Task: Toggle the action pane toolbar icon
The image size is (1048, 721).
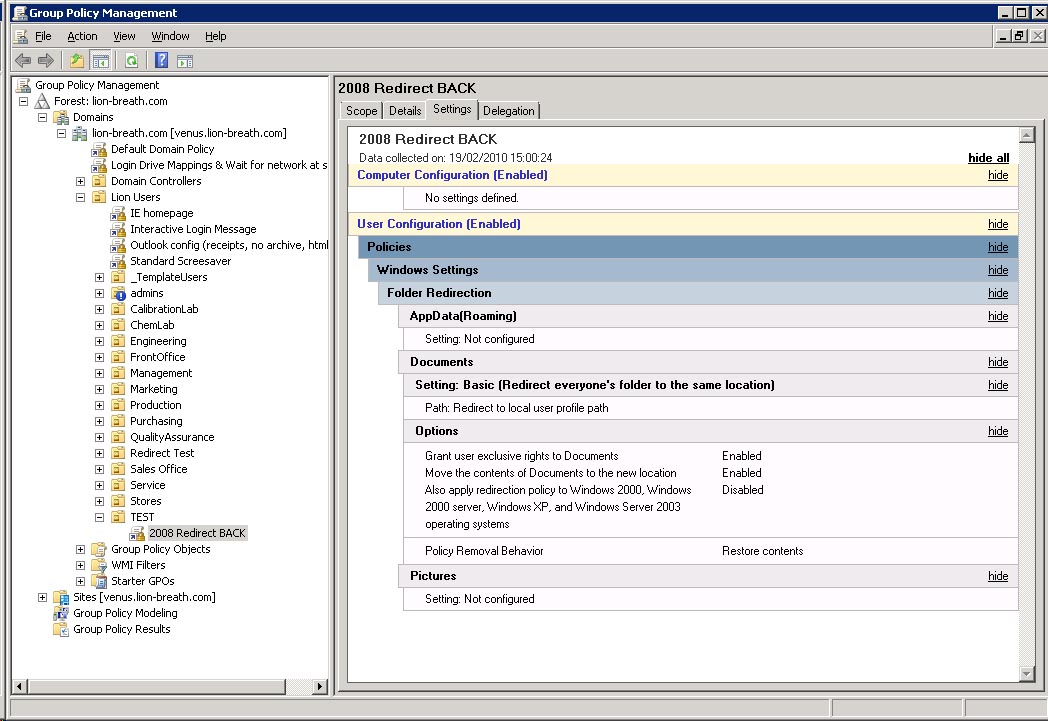Action: pos(185,61)
